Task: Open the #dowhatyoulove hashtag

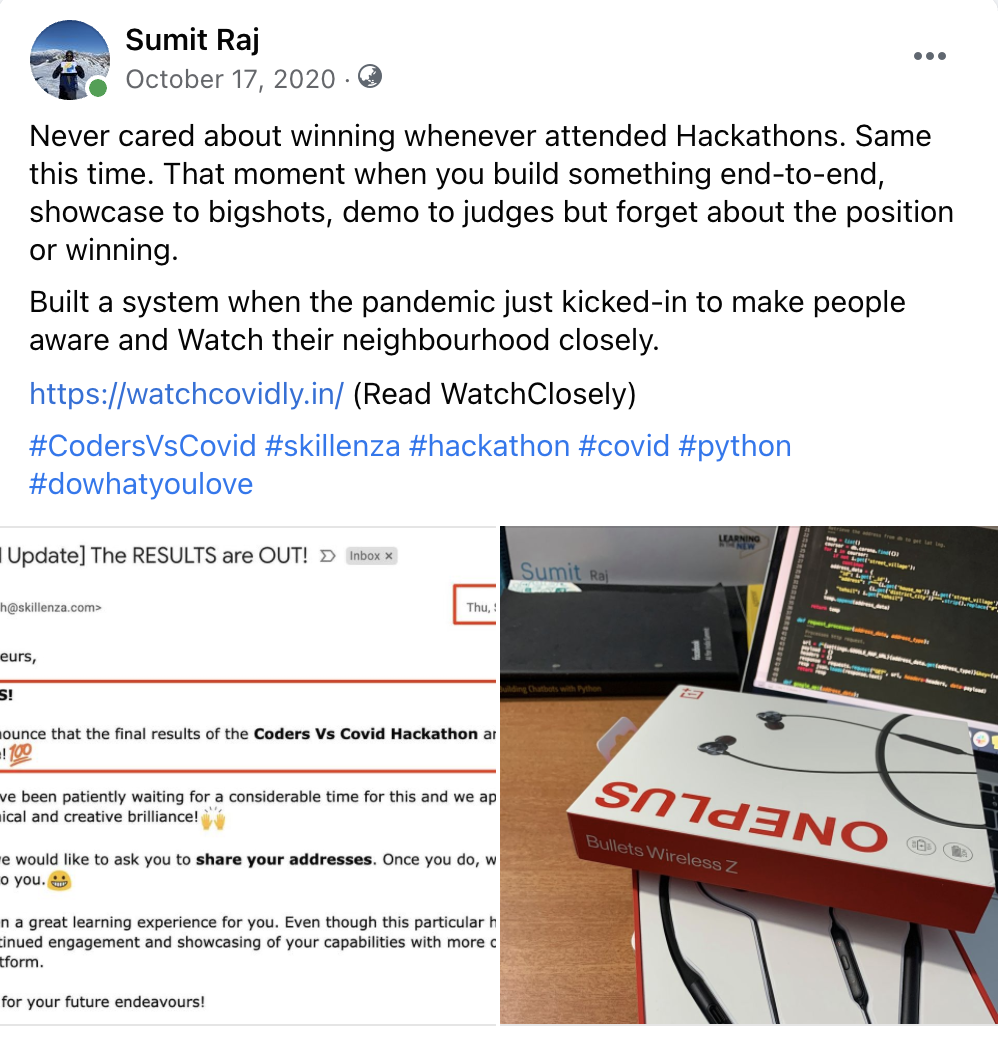Action: coord(141,484)
